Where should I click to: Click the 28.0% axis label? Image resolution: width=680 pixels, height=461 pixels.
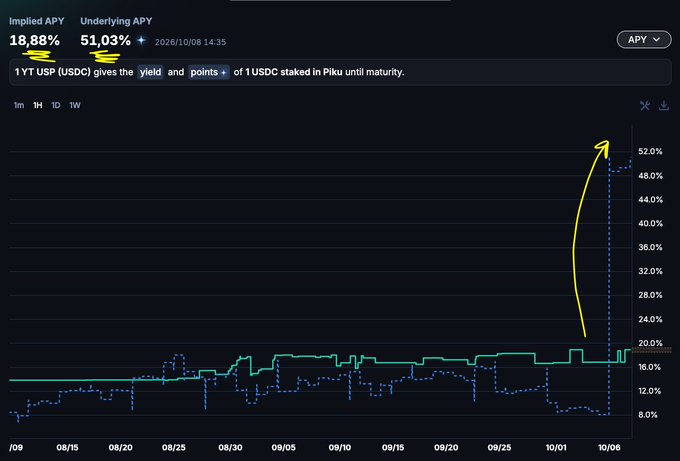[650, 295]
